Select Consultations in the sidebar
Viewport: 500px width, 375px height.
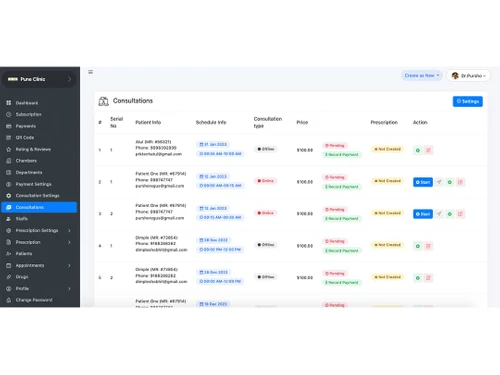[39, 207]
